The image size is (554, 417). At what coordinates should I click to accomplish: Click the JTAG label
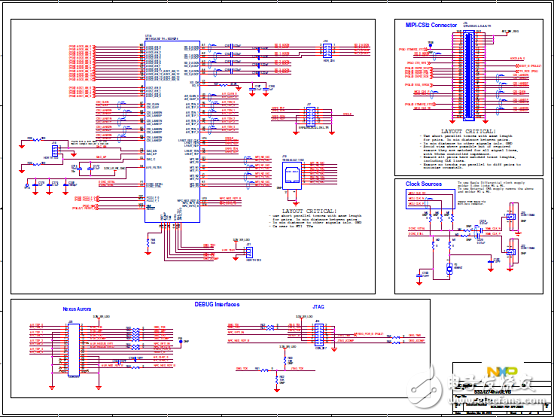point(318,307)
